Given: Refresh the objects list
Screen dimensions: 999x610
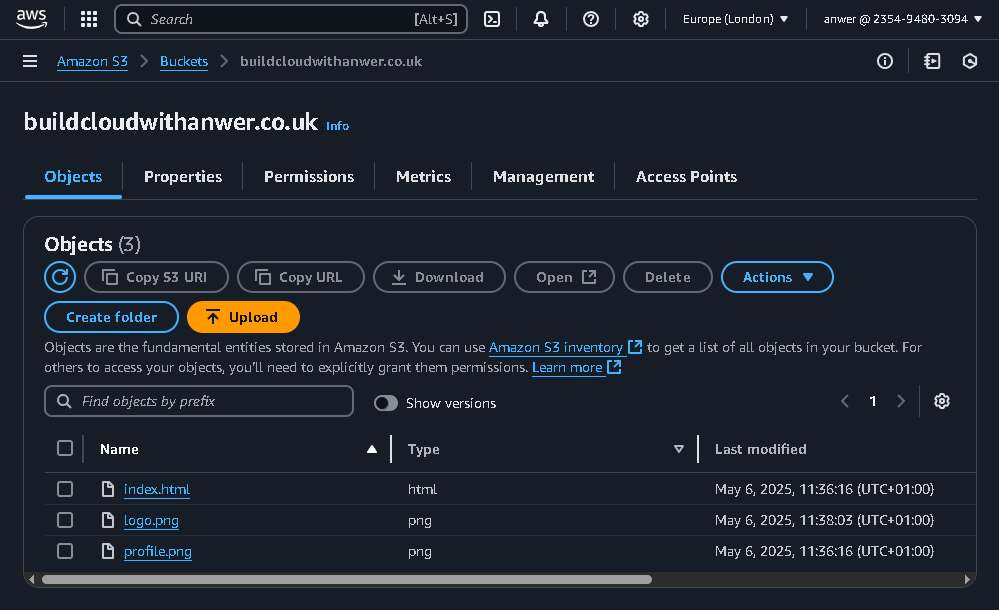Looking at the screenshot, I should [60, 277].
